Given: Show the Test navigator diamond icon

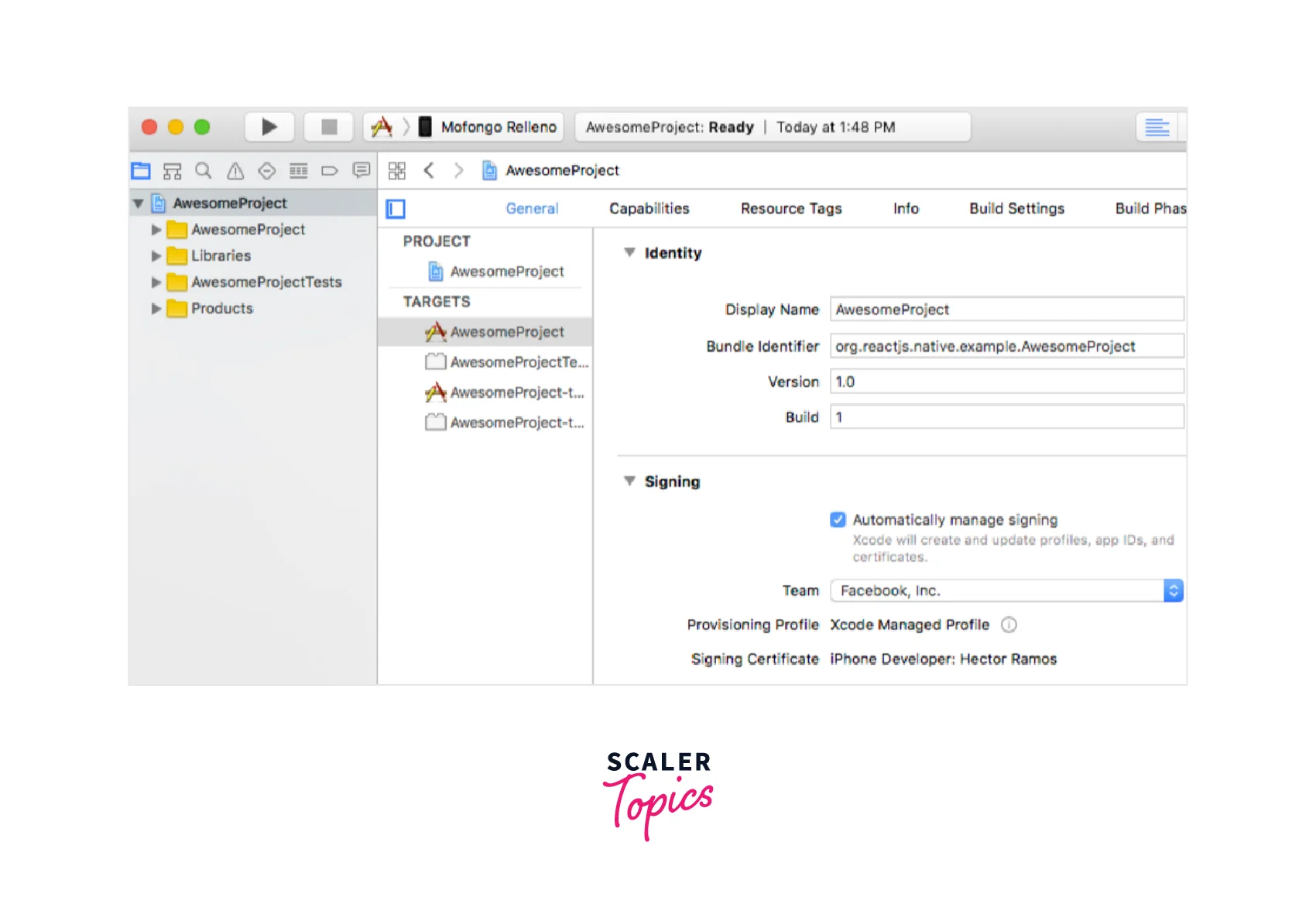Looking at the screenshot, I should point(267,171).
